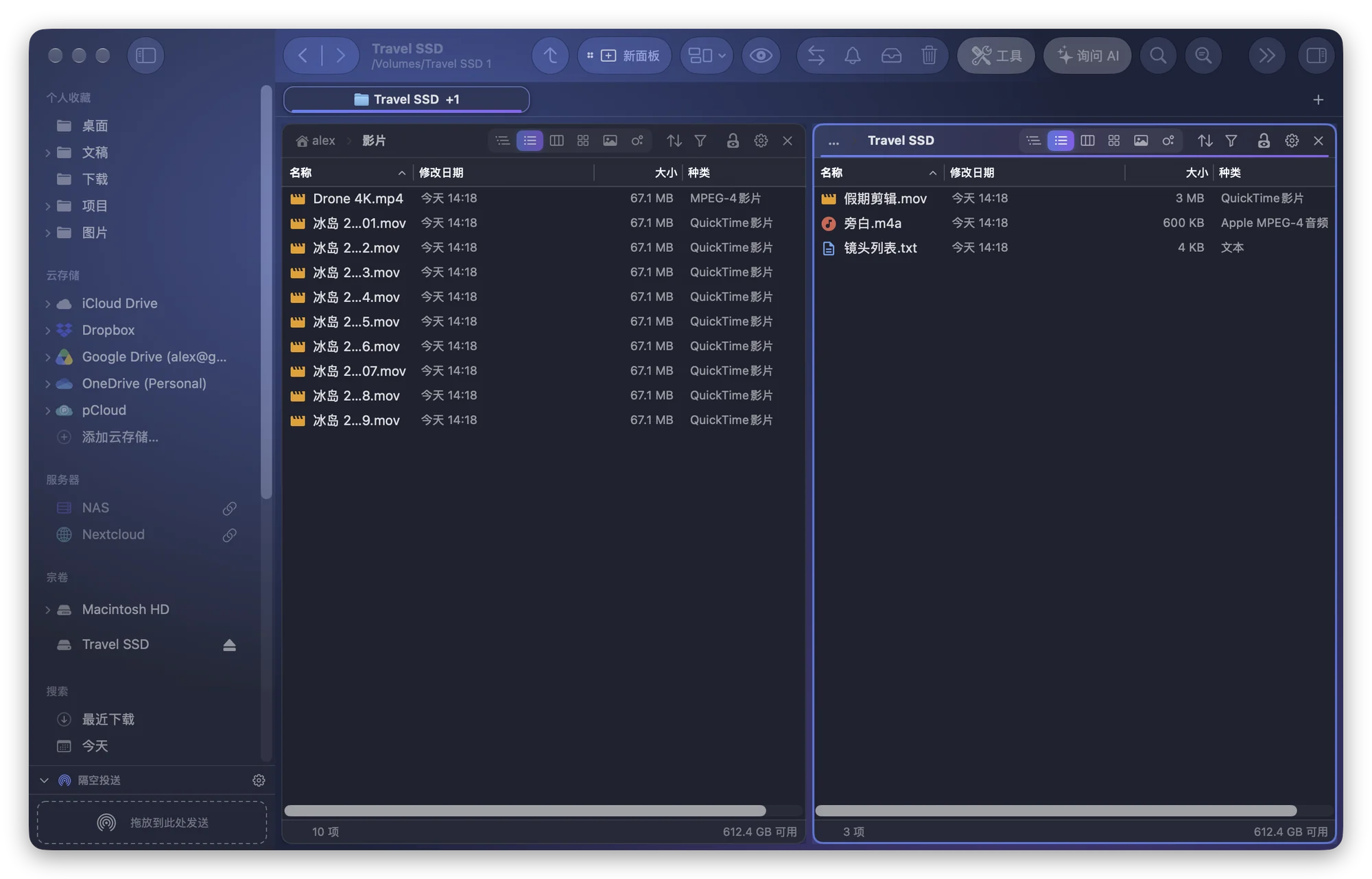The height and width of the screenshot is (879, 1372).
Task: Switch left pane to gallery view
Action: 610,141
